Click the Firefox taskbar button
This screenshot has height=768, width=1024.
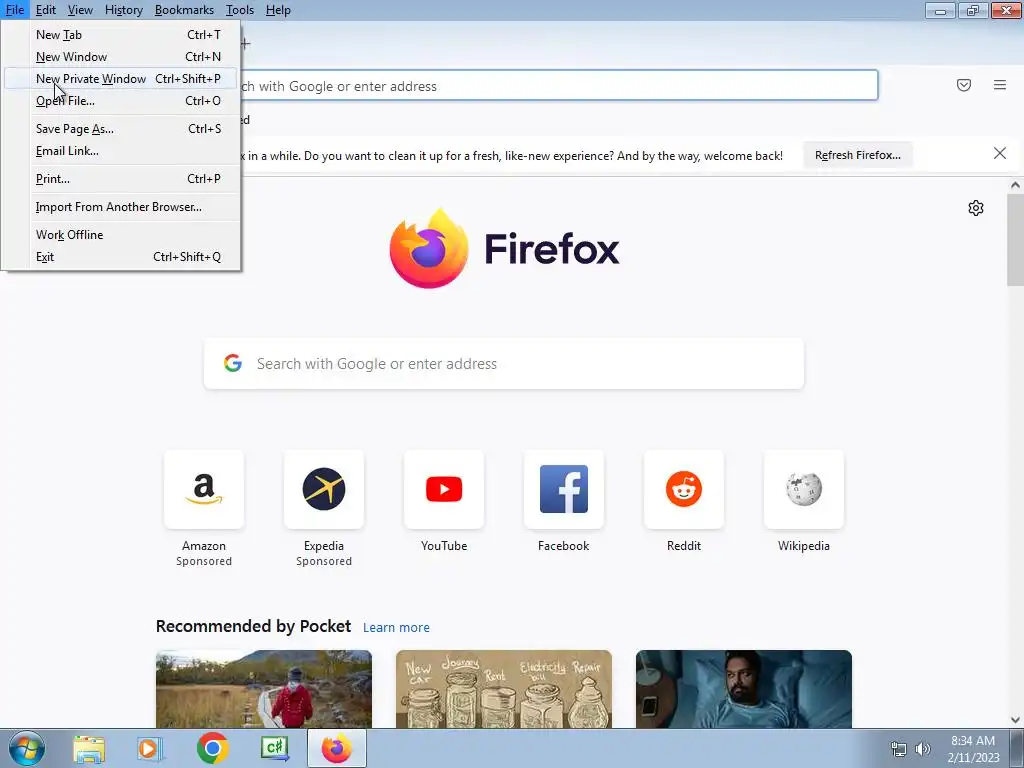pos(337,748)
